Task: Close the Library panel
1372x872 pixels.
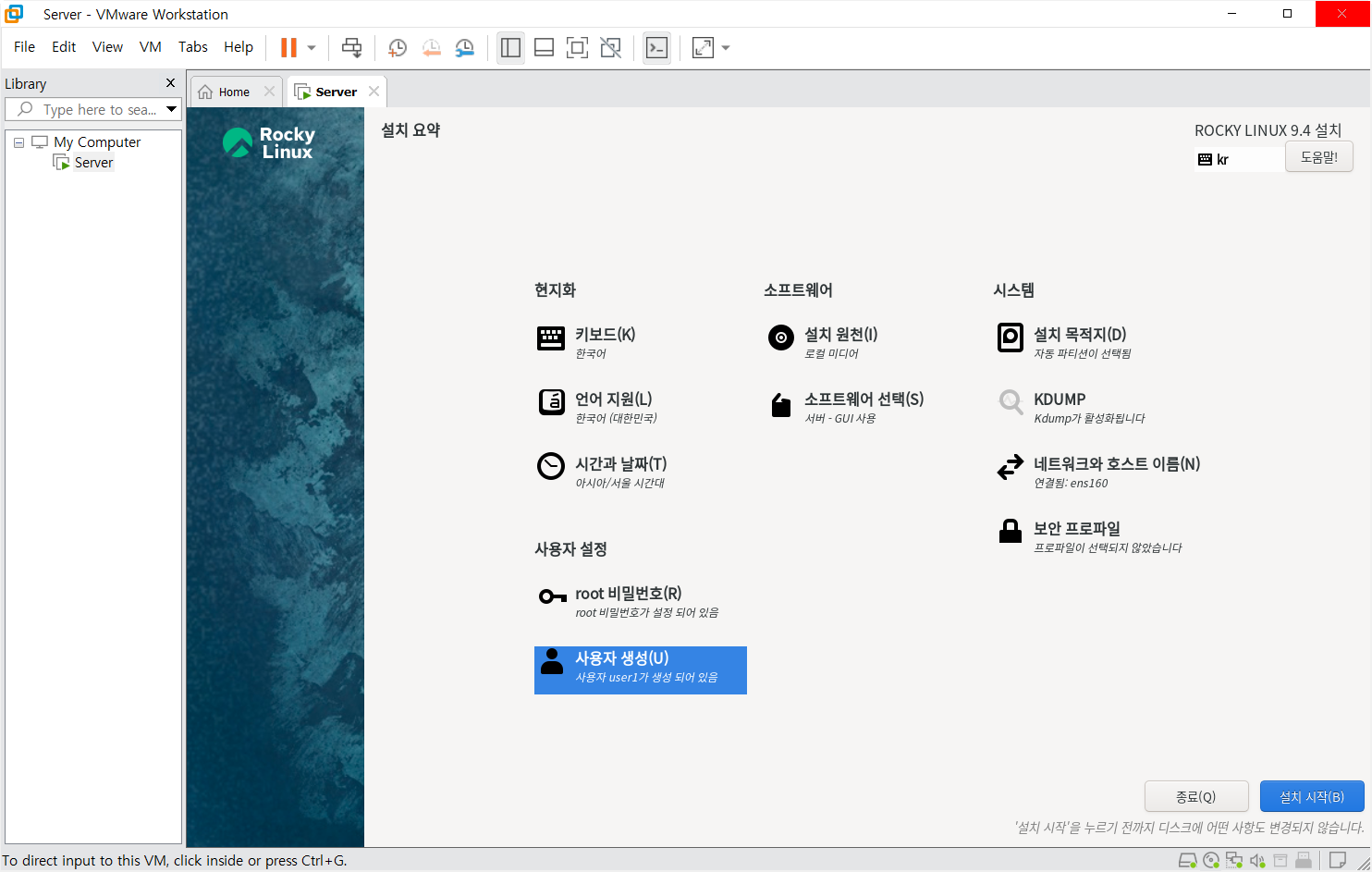Action: click(170, 83)
